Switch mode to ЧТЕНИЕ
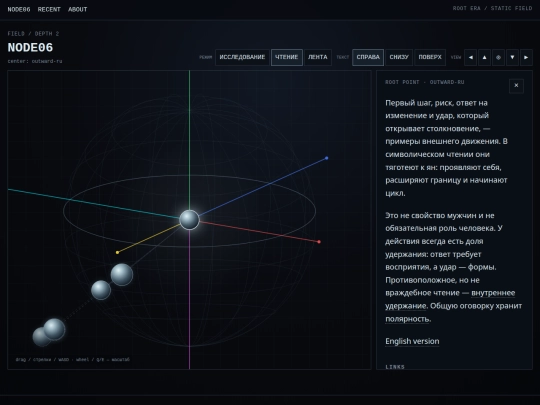 coord(287,58)
